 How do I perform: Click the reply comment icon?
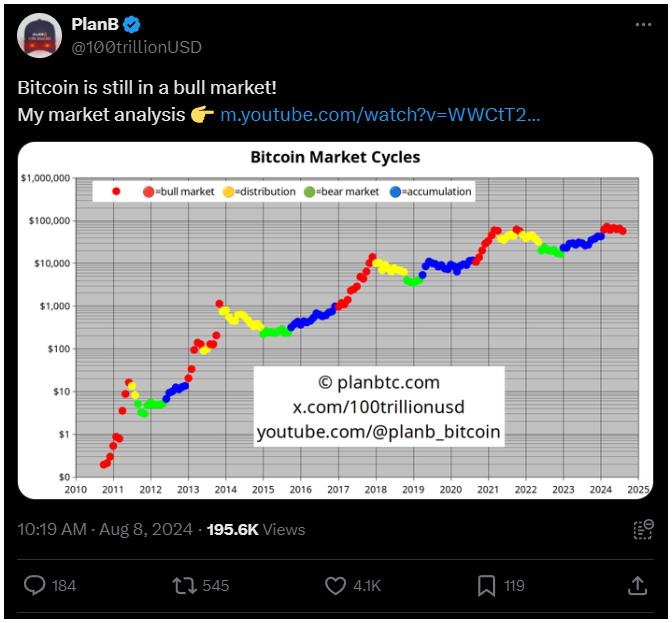[x=35, y=585]
